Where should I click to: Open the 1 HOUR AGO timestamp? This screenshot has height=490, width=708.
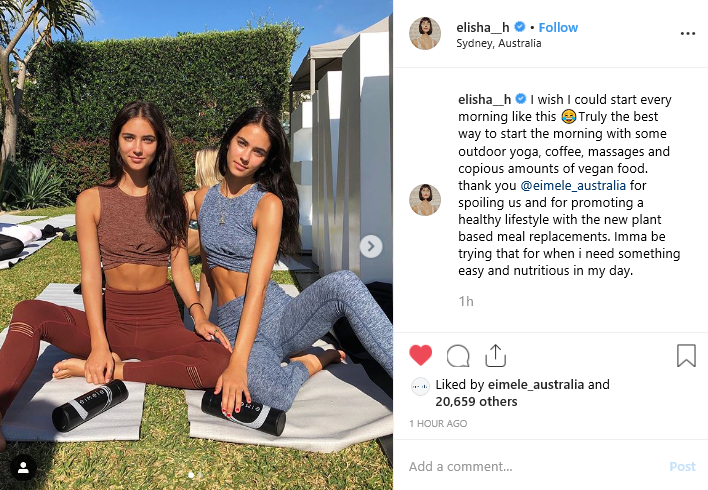click(438, 424)
